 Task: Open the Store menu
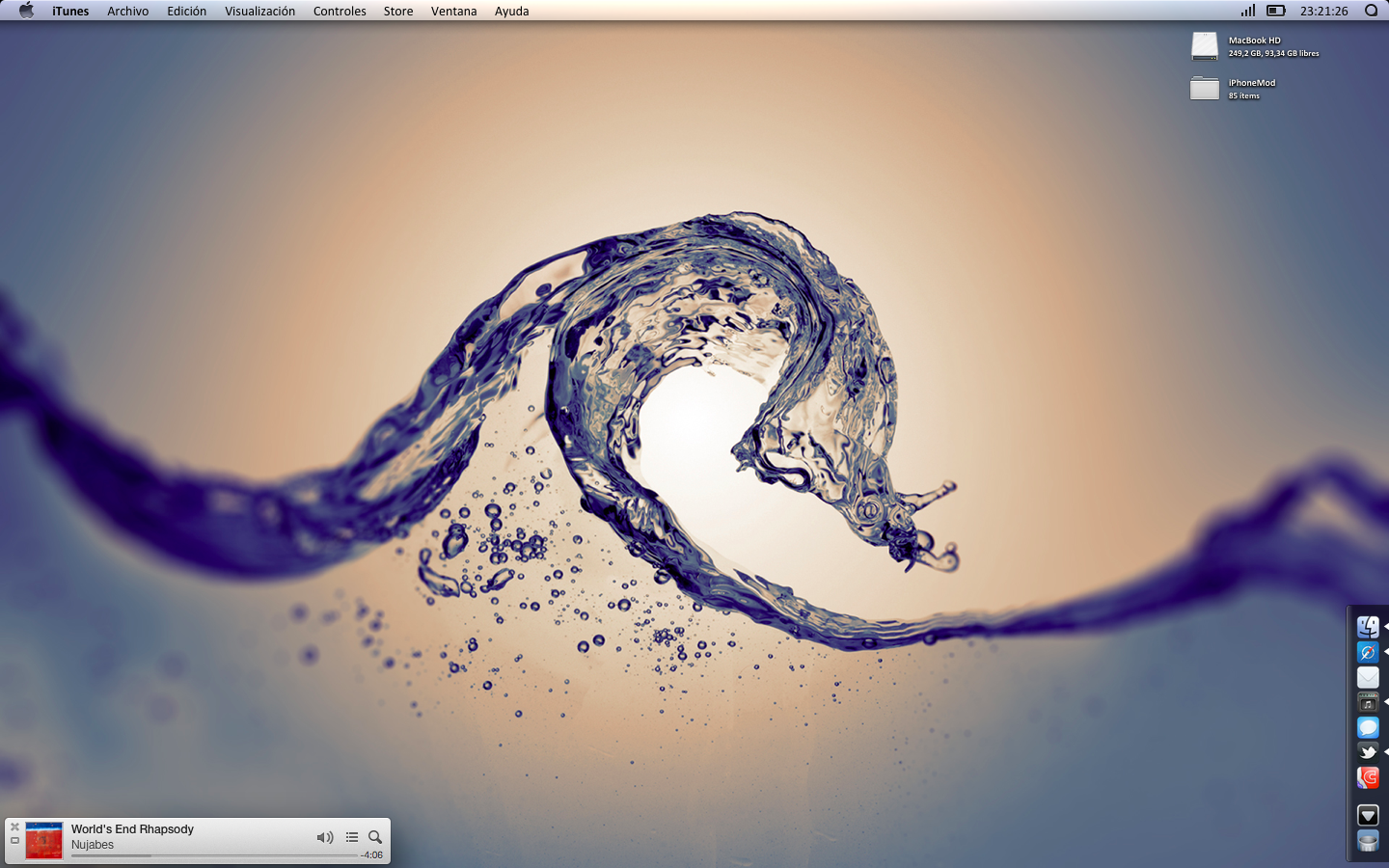pyautogui.click(x=398, y=11)
